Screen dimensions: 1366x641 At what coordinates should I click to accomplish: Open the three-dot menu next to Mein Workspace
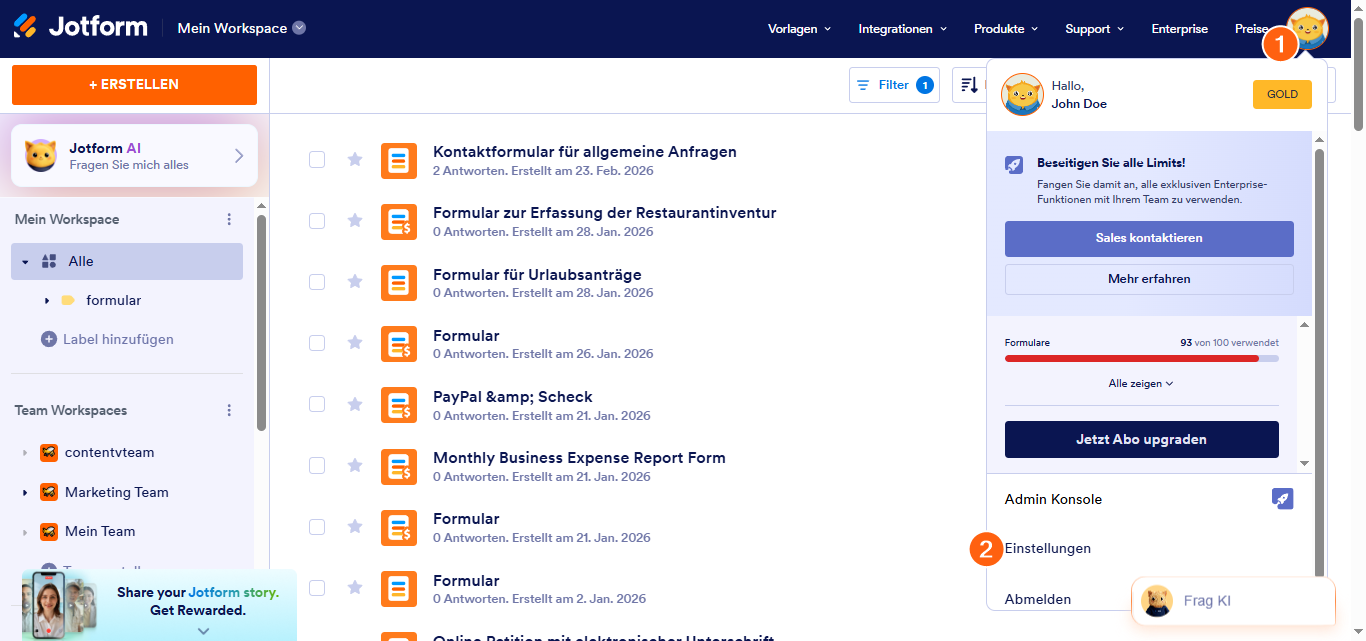[228, 219]
